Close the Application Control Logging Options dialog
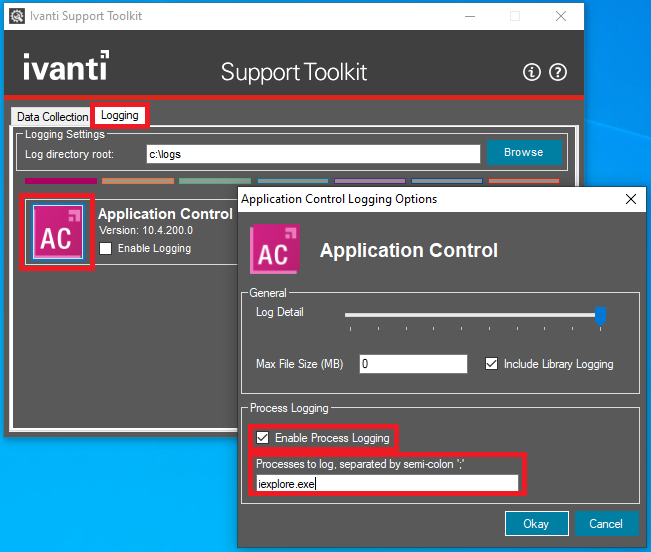 [630, 199]
